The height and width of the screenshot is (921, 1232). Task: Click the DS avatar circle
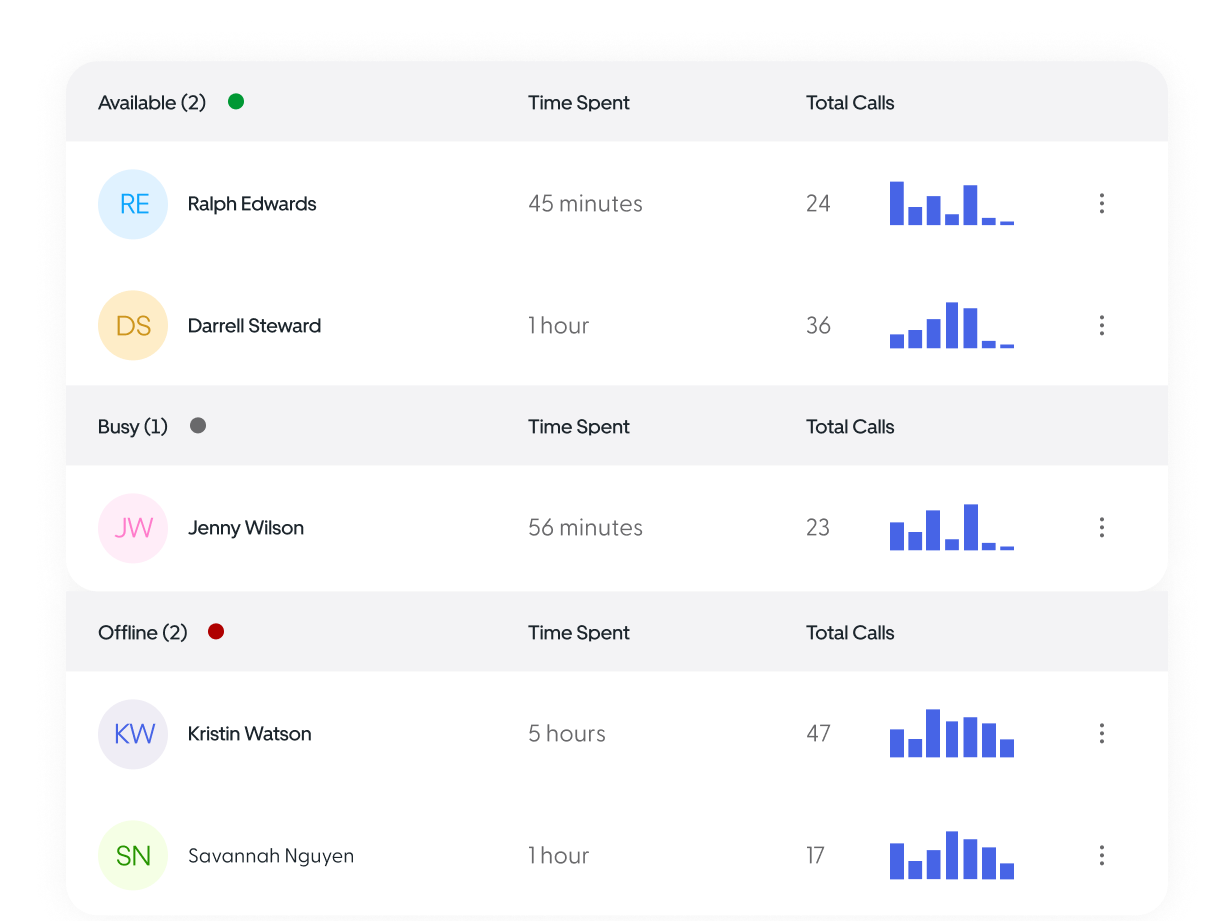[x=133, y=326]
